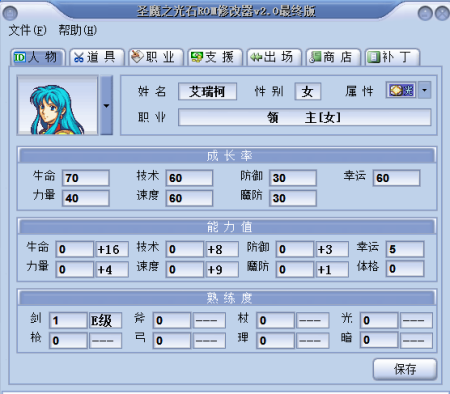Open the 属性 affinity dropdown arrow
Viewport: 450px width, 394px height.
click(x=424, y=90)
